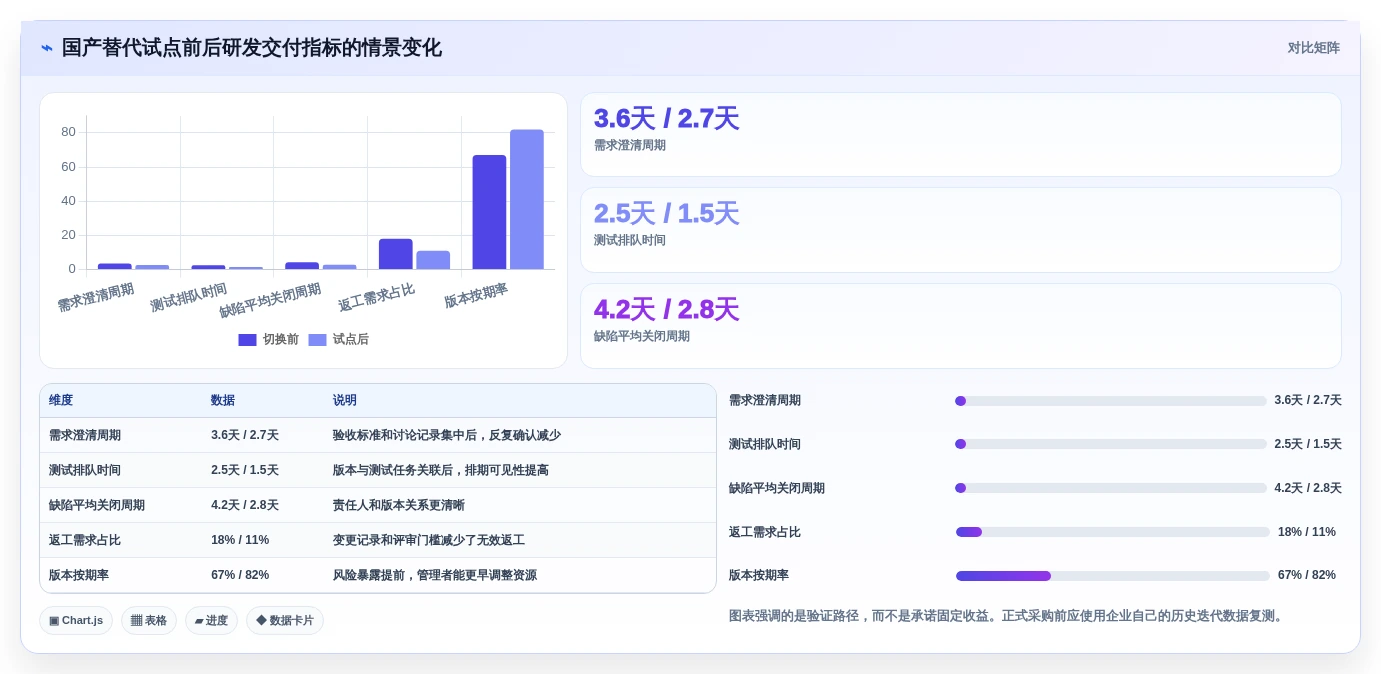Select the 缺陷平均关闭周期 data card
1381x674 pixels.
pos(960,326)
